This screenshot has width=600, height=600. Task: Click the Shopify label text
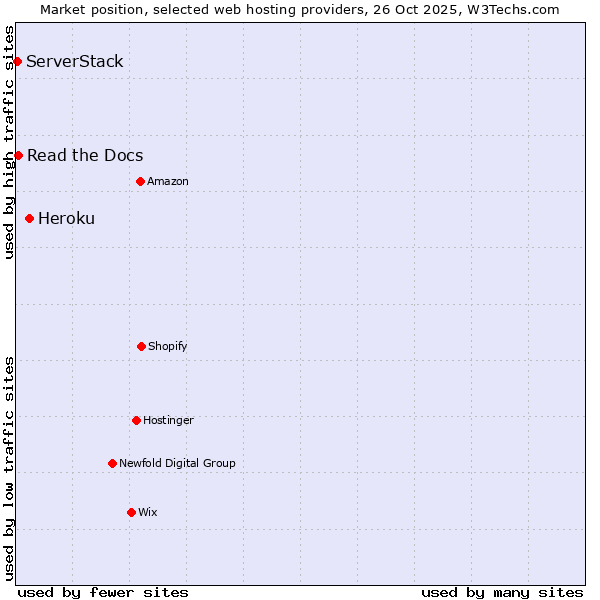tap(168, 346)
